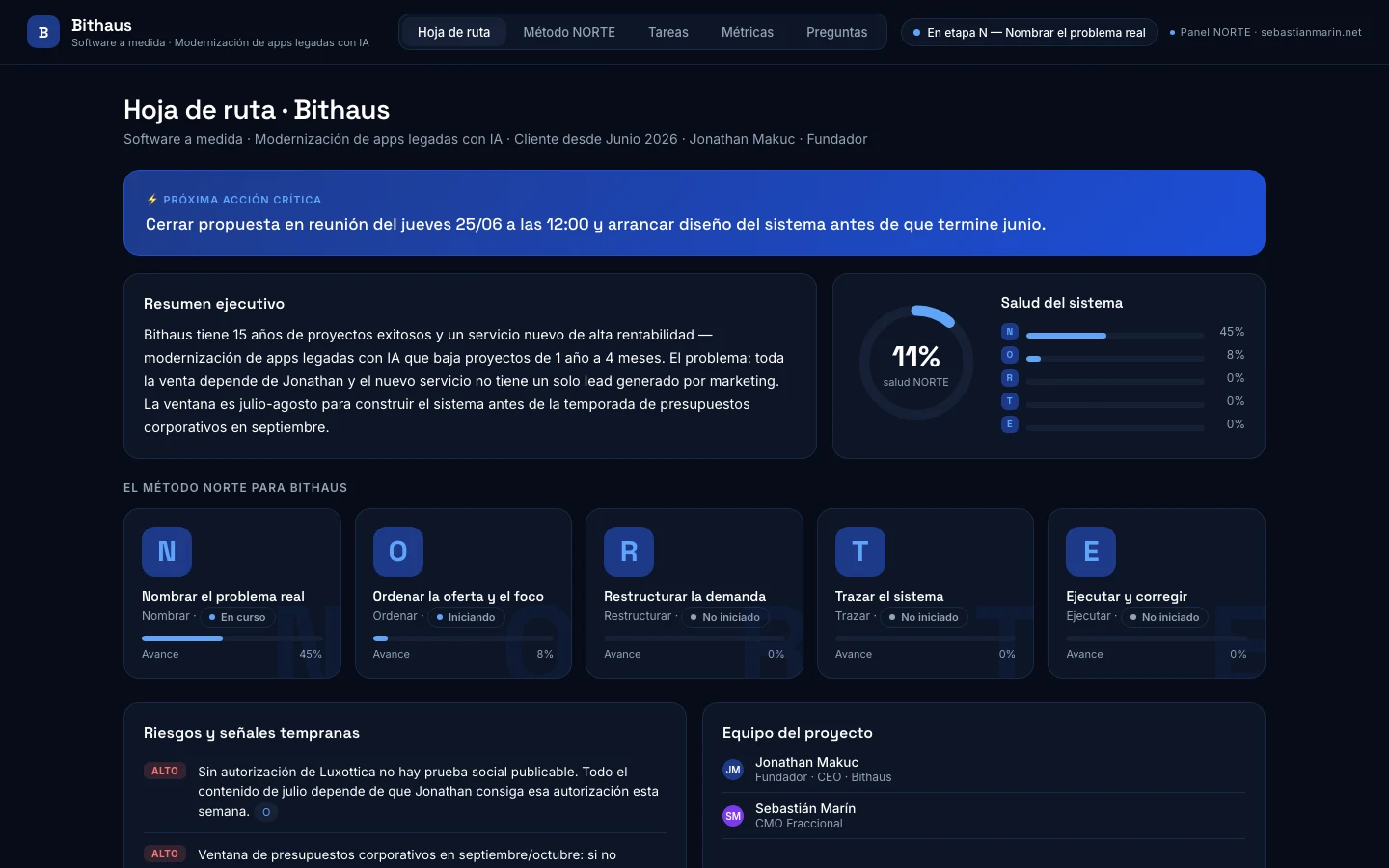Click the 'Fundador · CEO · Bithaus' text
The height and width of the screenshot is (868, 1389).
(x=823, y=777)
